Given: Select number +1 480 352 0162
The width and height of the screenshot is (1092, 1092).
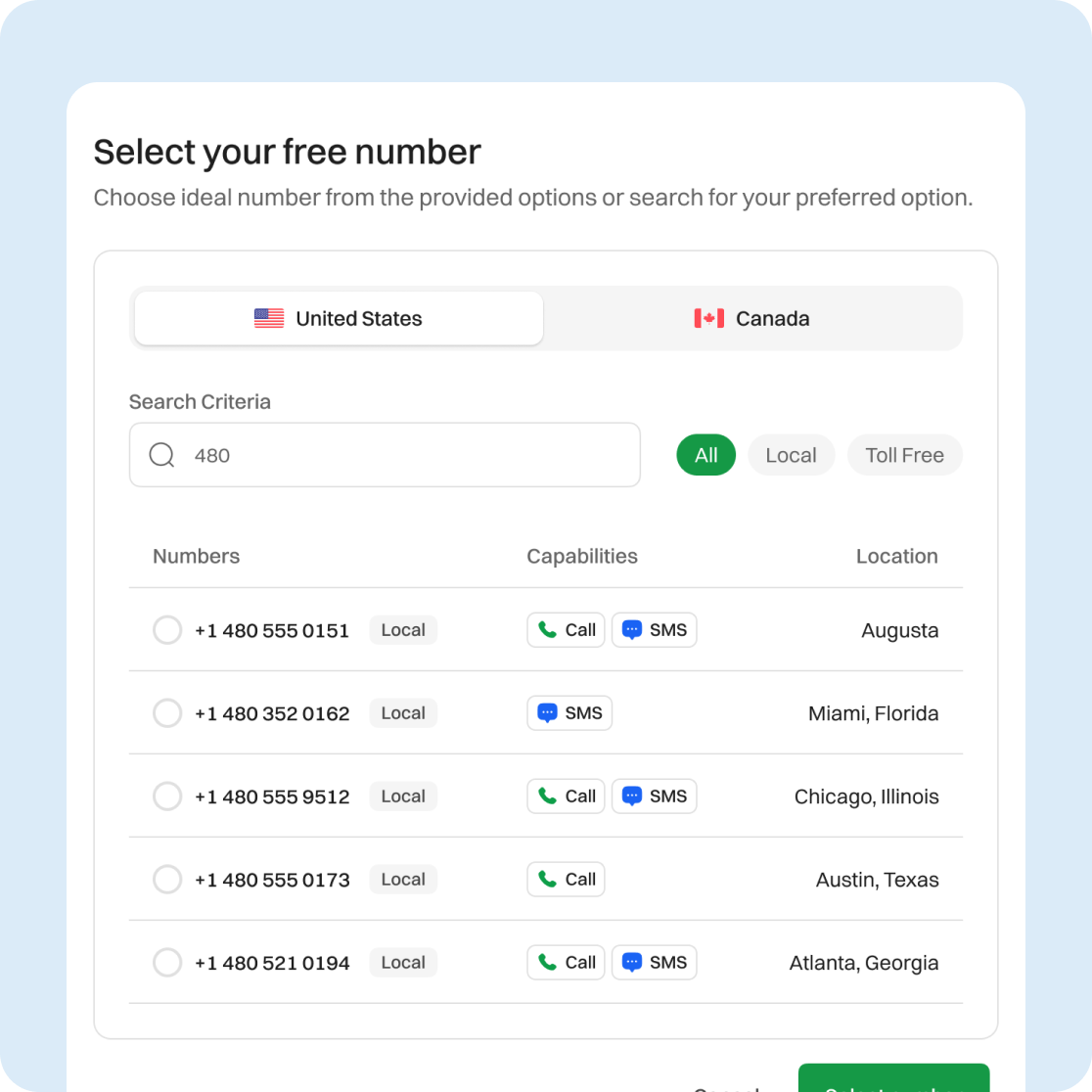Looking at the screenshot, I should (167, 713).
